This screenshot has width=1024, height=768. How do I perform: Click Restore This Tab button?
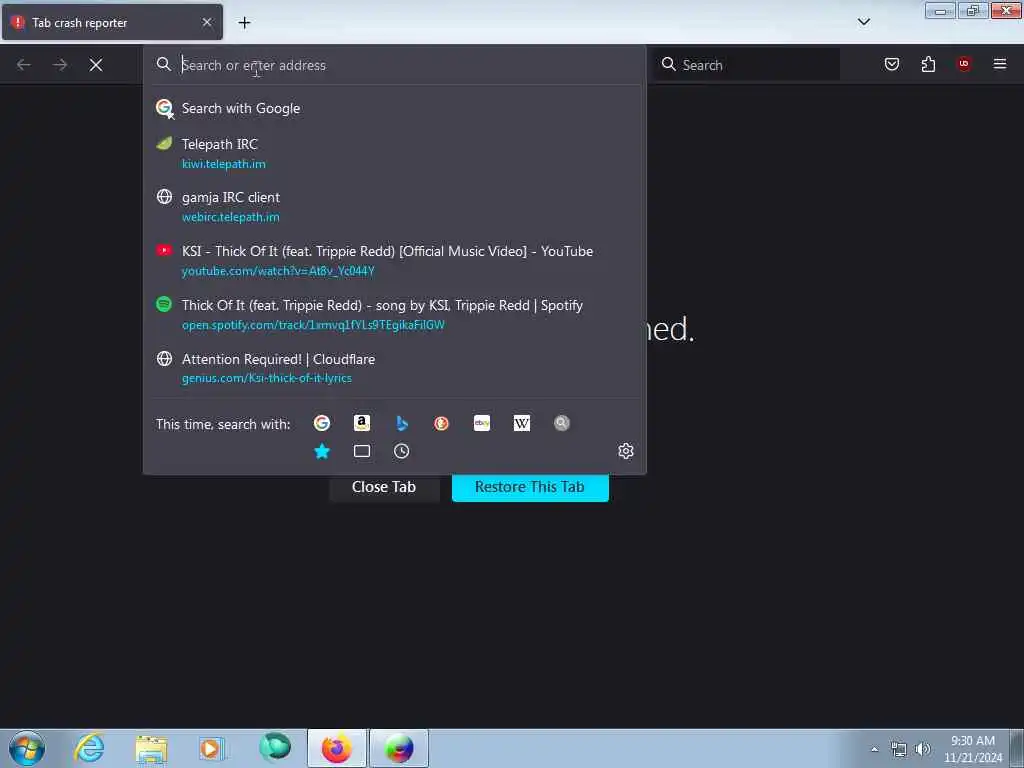[x=530, y=487]
